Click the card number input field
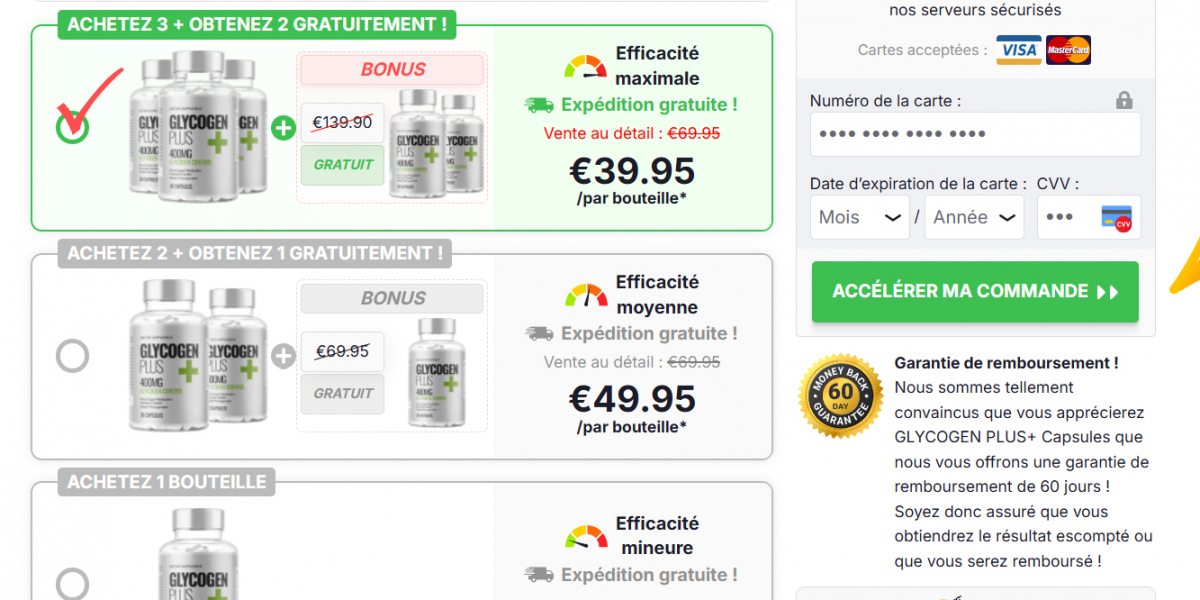This screenshot has width=1200, height=600. (974, 134)
